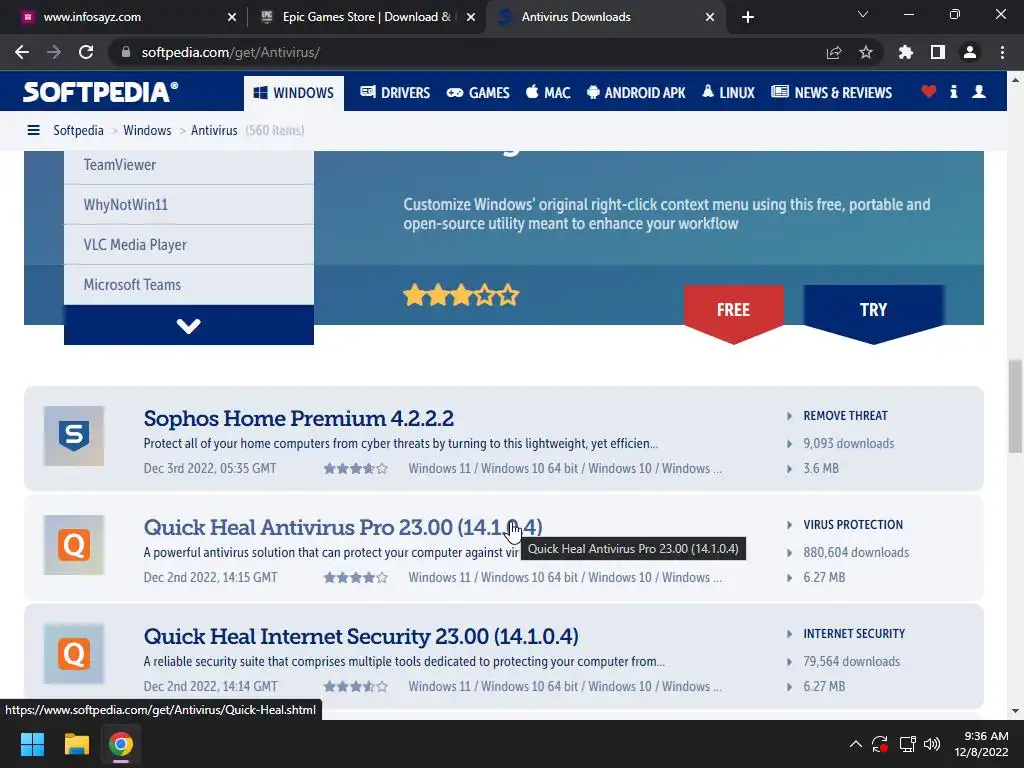Open the tab search chevron
This screenshot has width=1024, height=768.
tap(863, 14)
